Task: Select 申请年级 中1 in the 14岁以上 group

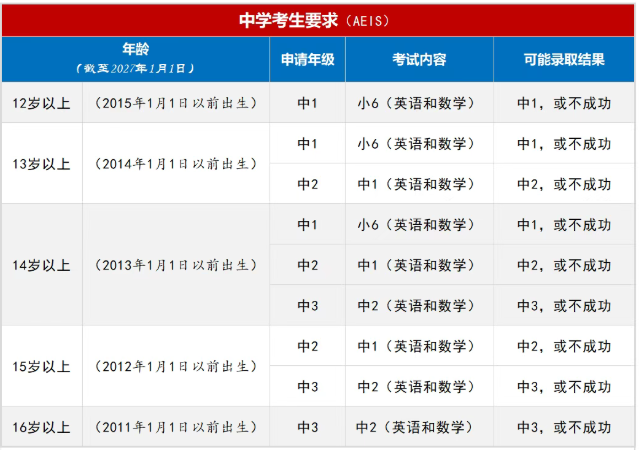Action: (308, 225)
